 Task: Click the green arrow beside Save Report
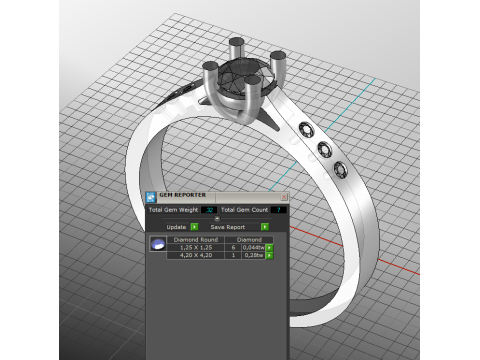pos(265,227)
